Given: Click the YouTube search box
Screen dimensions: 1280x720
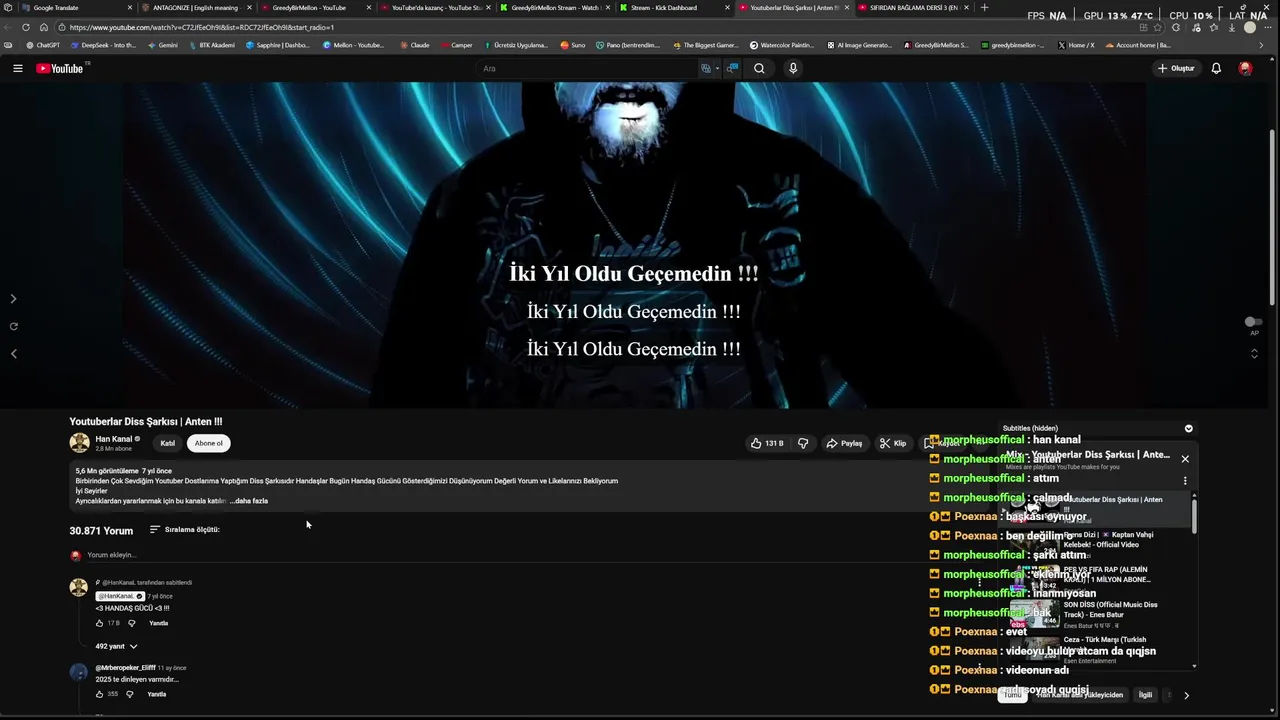Looking at the screenshot, I should tap(588, 68).
